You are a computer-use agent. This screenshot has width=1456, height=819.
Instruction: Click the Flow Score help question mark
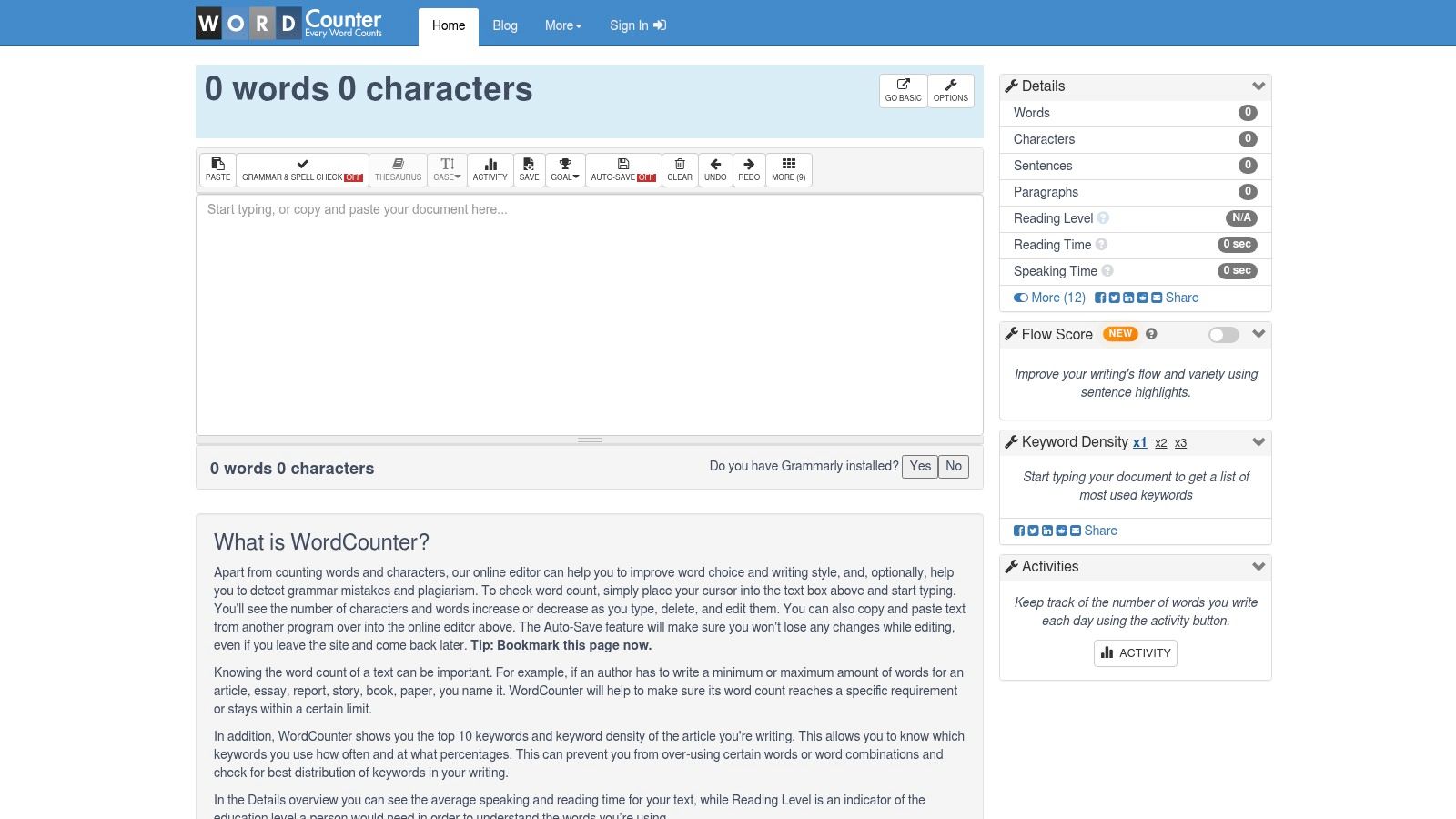pos(1151,334)
